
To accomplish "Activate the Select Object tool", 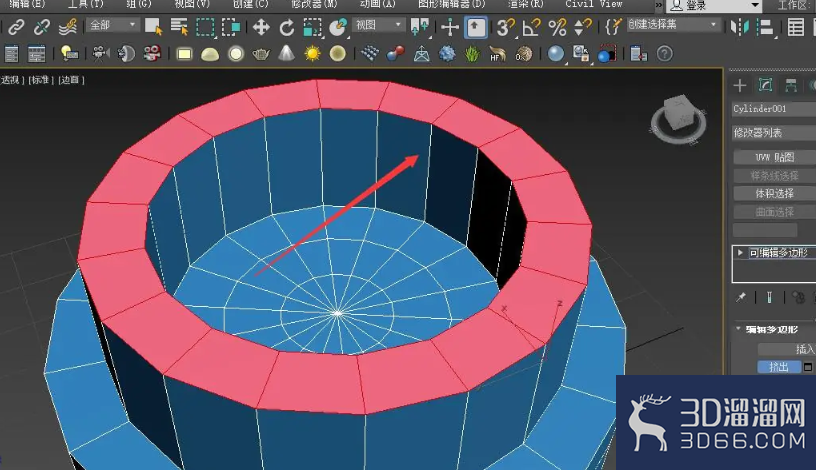I will coord(153,27).
